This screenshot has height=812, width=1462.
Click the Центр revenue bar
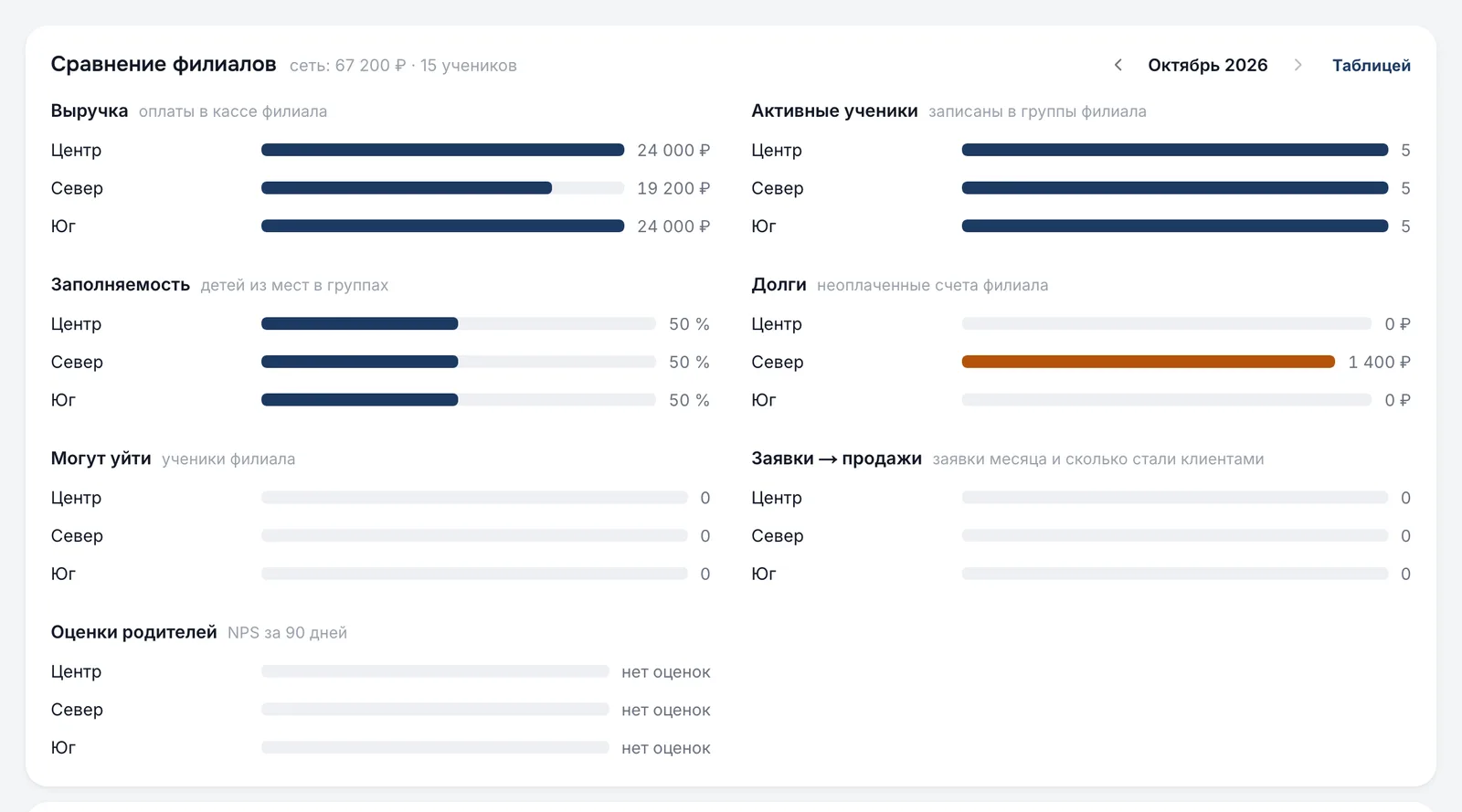[x=442, y=150]
